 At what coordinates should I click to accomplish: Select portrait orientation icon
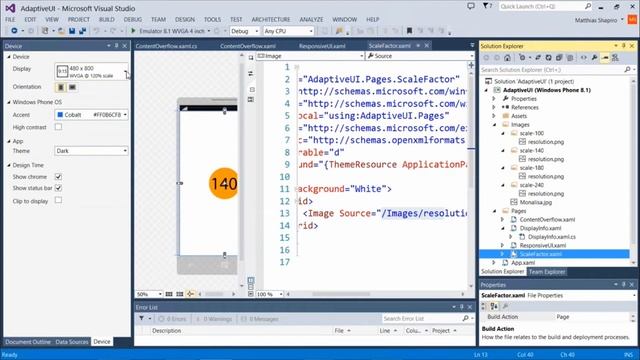pos(61,87)
